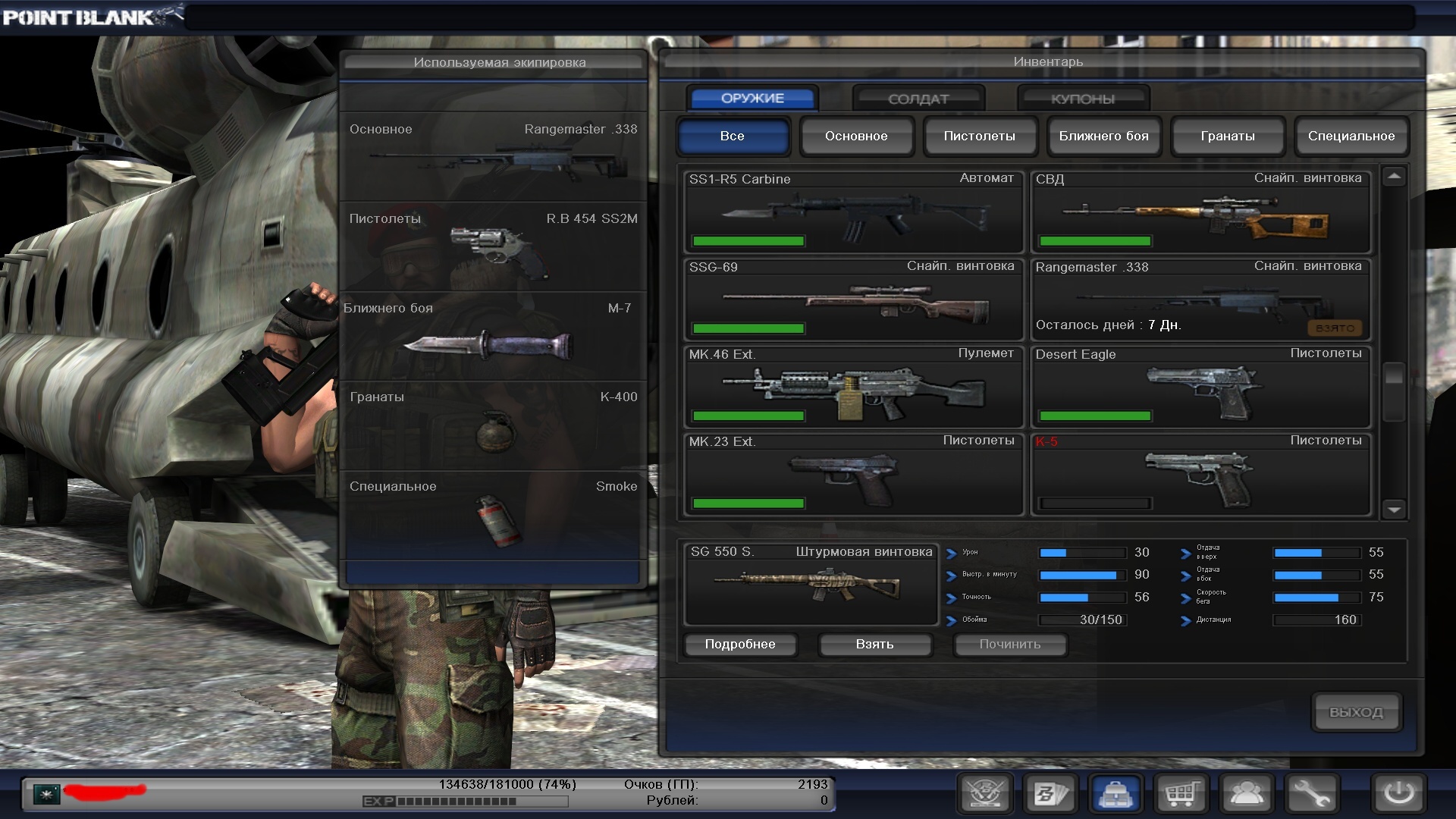Switch to the Купоны tab
The image size is (1456, 819).
coord(1082,99)
